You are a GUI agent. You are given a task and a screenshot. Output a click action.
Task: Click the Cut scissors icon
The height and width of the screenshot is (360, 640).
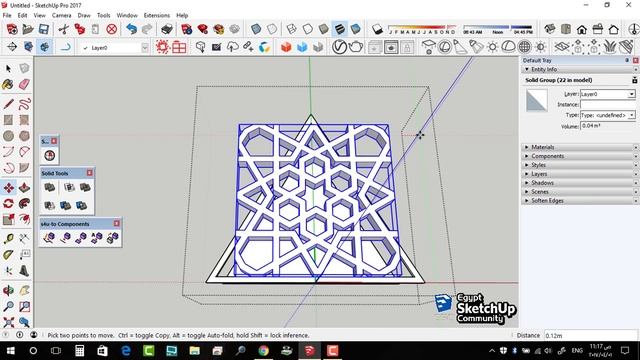[x=63, y=29]
